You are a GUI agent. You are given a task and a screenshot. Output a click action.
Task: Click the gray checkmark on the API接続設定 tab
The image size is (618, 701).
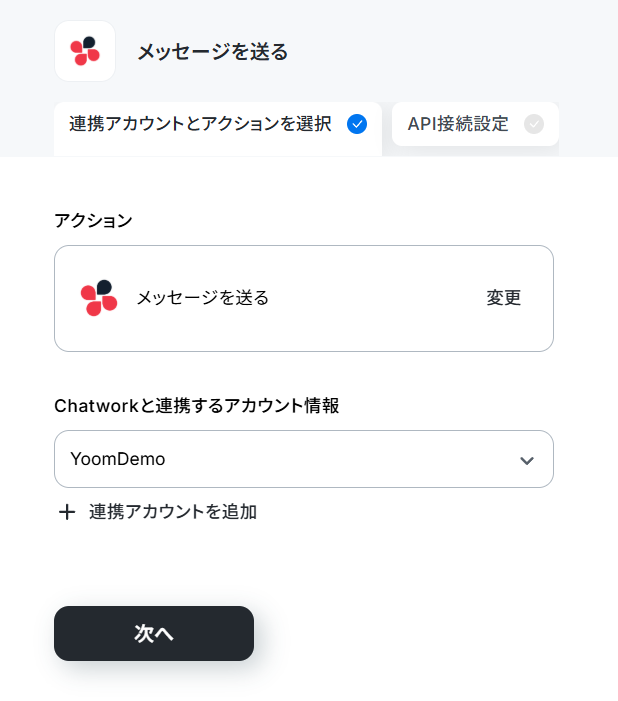point(534,124)
